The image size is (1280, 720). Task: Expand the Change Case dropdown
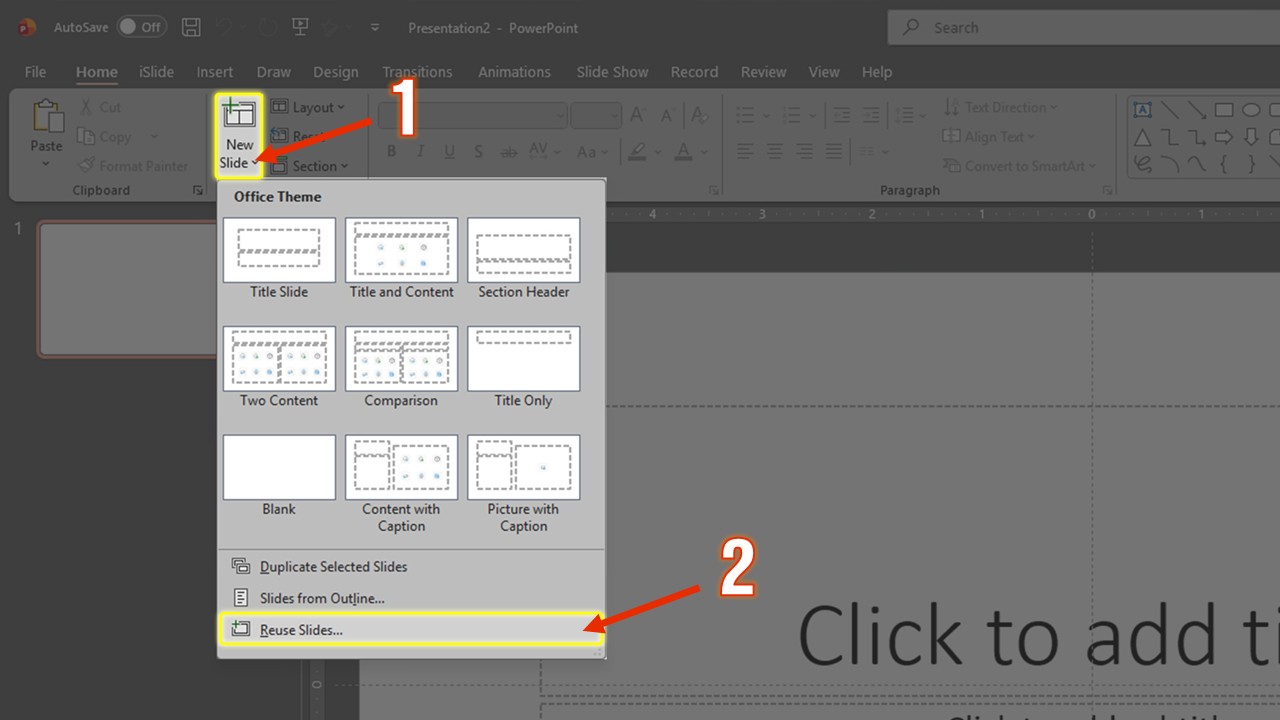click(x=592, y=151)
